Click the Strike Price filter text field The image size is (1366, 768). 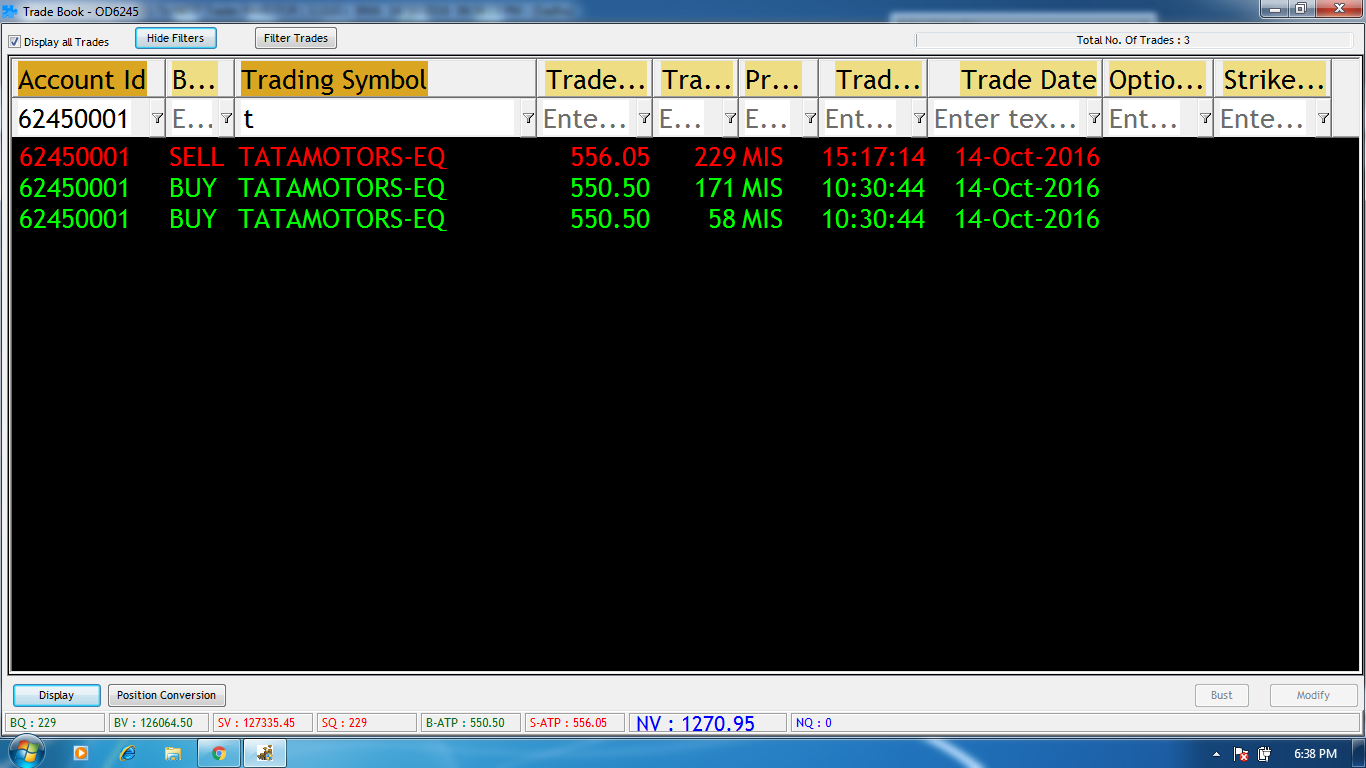pyautogui.click(x=1263, y=119)
